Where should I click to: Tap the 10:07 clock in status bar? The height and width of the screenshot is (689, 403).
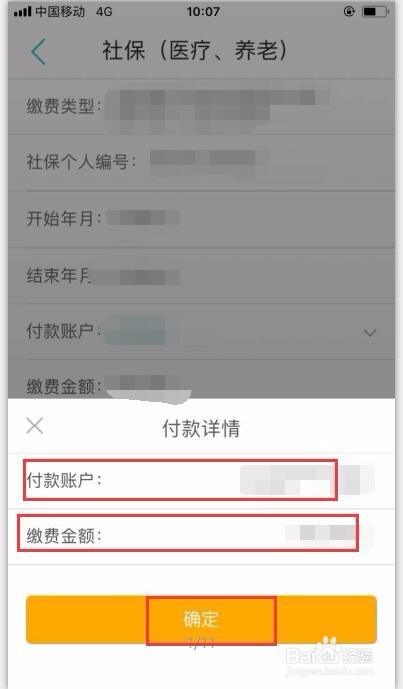click(203, 12)
